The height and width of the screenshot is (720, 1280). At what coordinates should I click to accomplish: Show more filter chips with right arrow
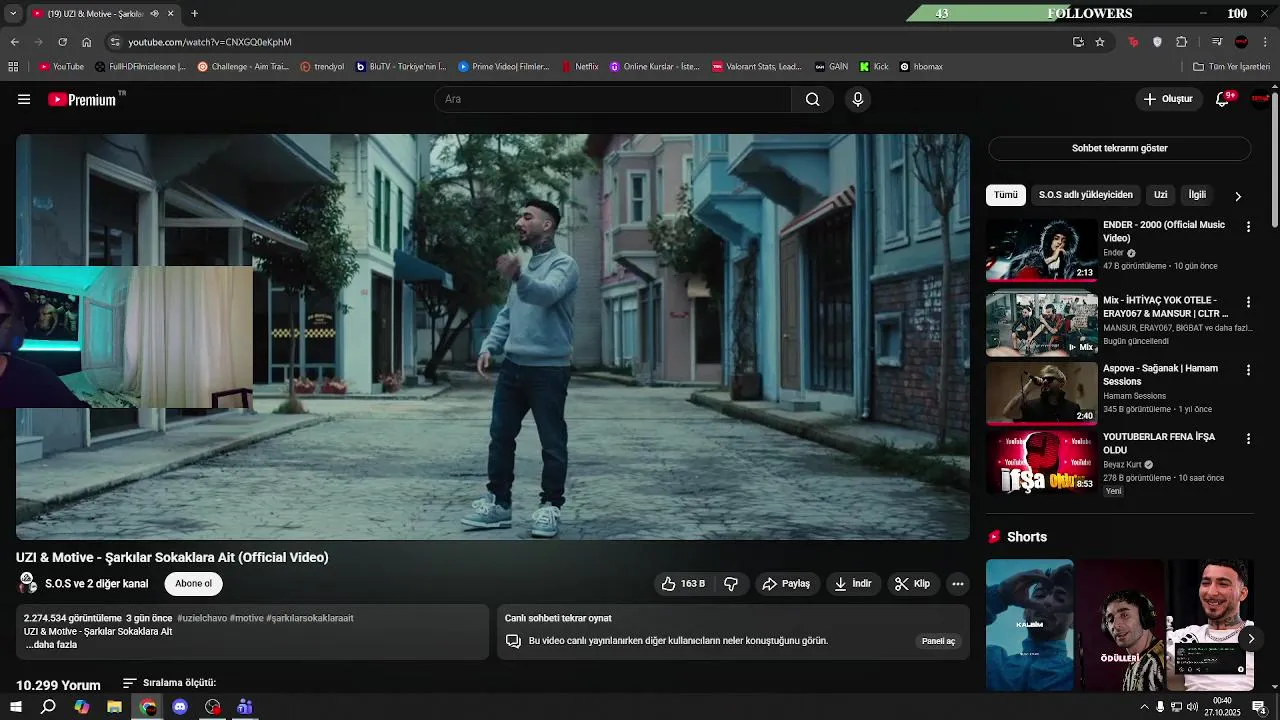(x=1238, y=196)
